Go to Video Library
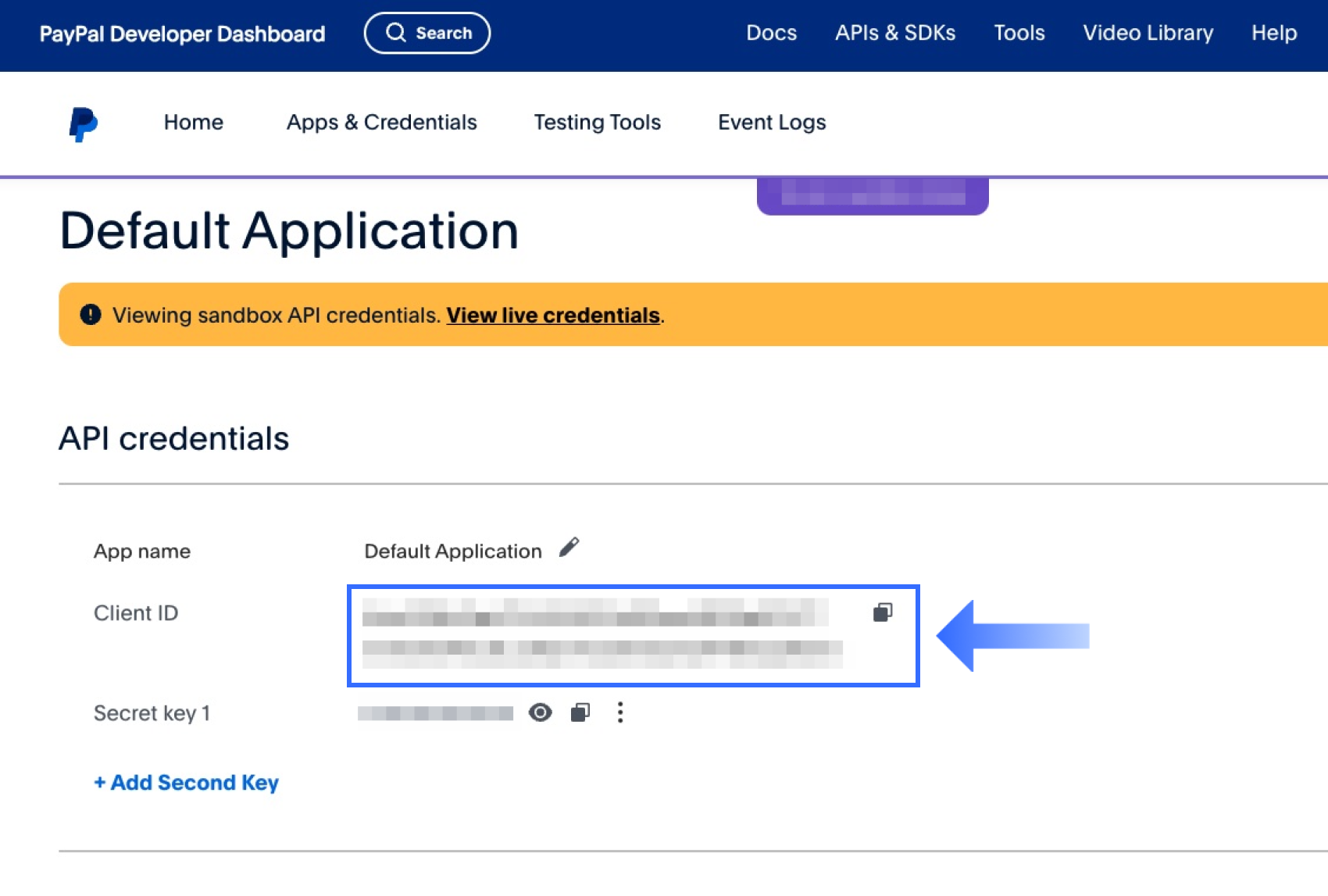This screenshot has height=896, width=1328. pyautogui.click(x=1148, y=33)
